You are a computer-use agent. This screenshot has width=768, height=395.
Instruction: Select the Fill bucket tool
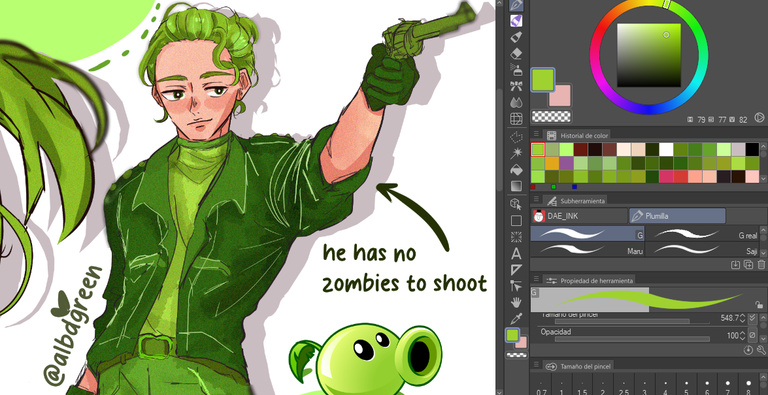click(516, 170)
